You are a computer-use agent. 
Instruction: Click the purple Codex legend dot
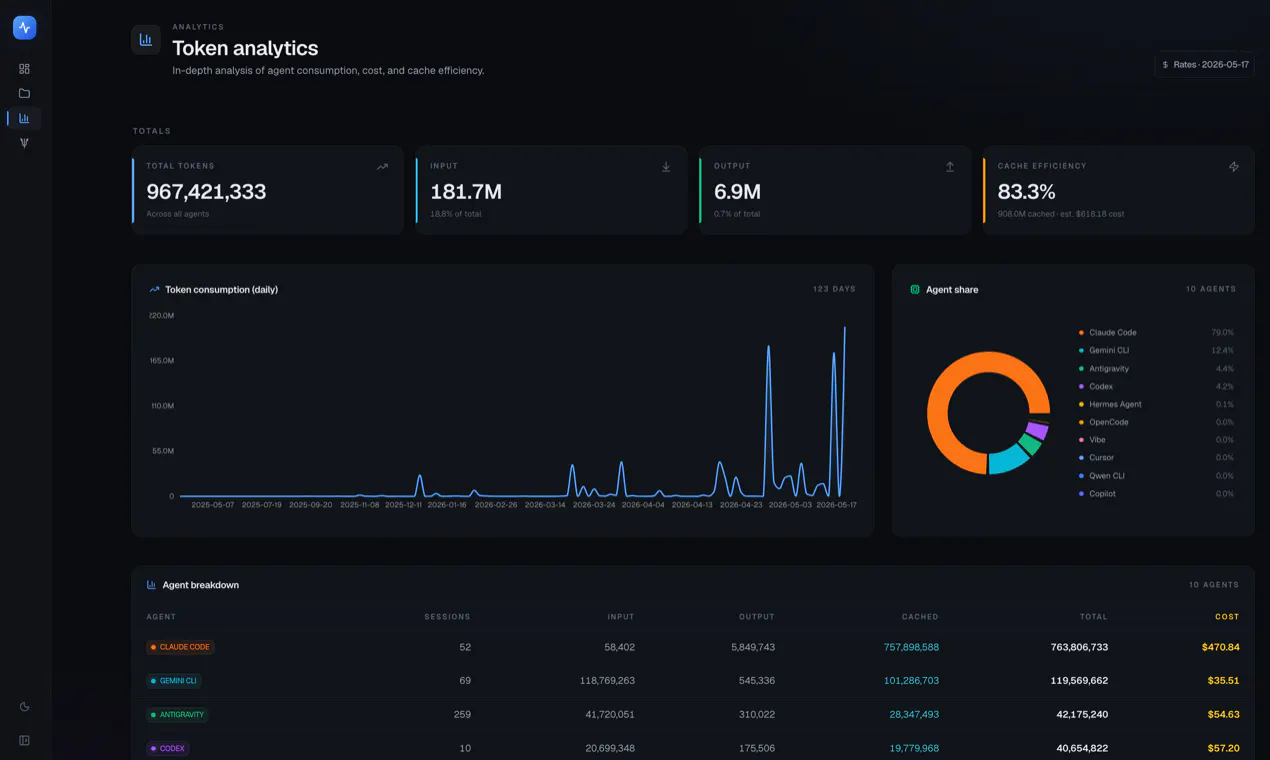pyautogui.click(x=1081, y=387)
